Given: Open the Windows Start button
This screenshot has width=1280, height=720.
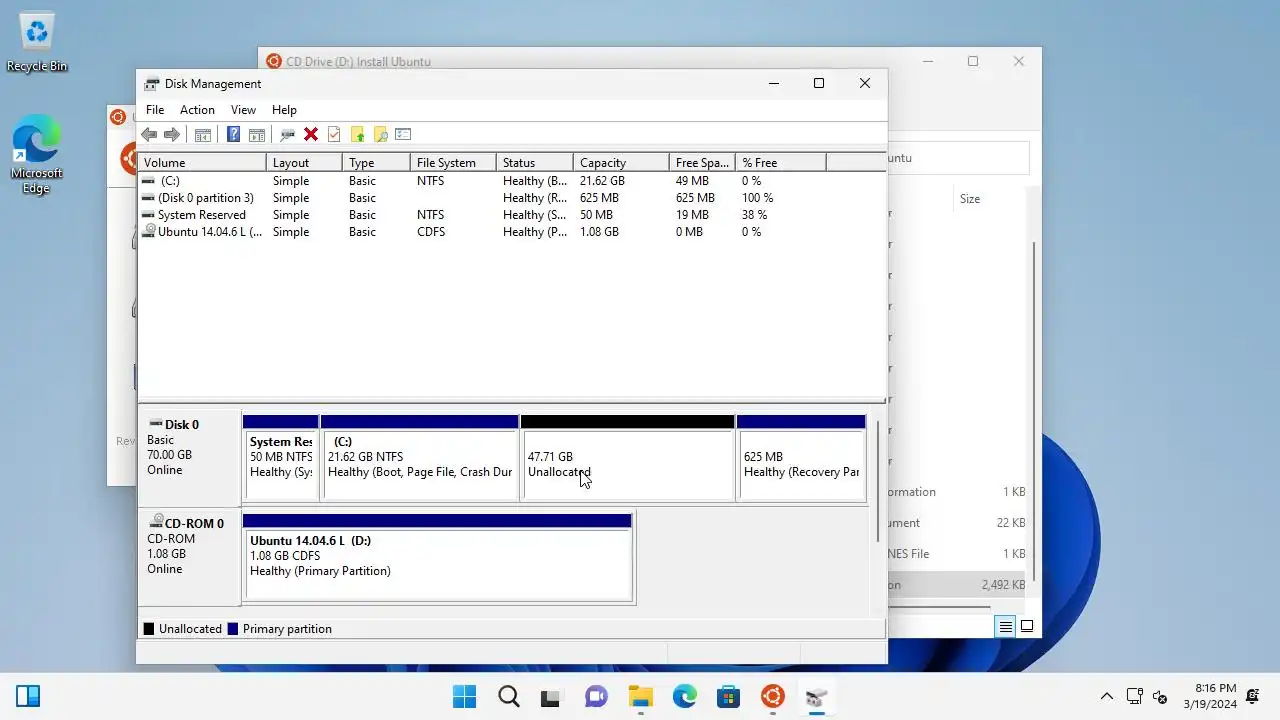Looking at the screenshot, I should click(464, 696).
